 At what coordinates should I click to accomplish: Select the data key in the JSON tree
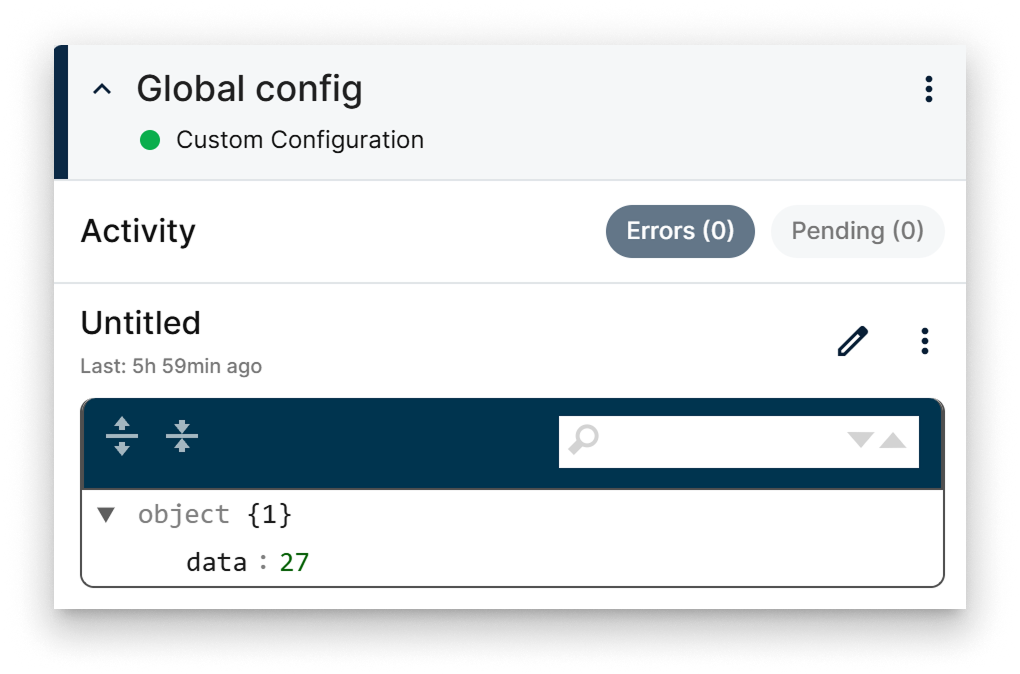(216, 563)
